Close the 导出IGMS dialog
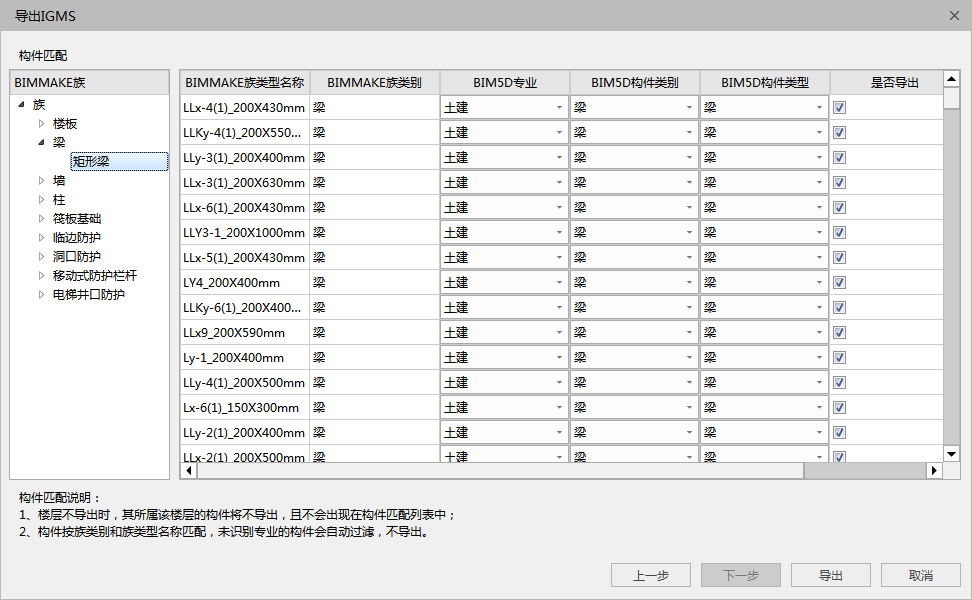This screenshot has width=972, height=600. pos(954,15)
